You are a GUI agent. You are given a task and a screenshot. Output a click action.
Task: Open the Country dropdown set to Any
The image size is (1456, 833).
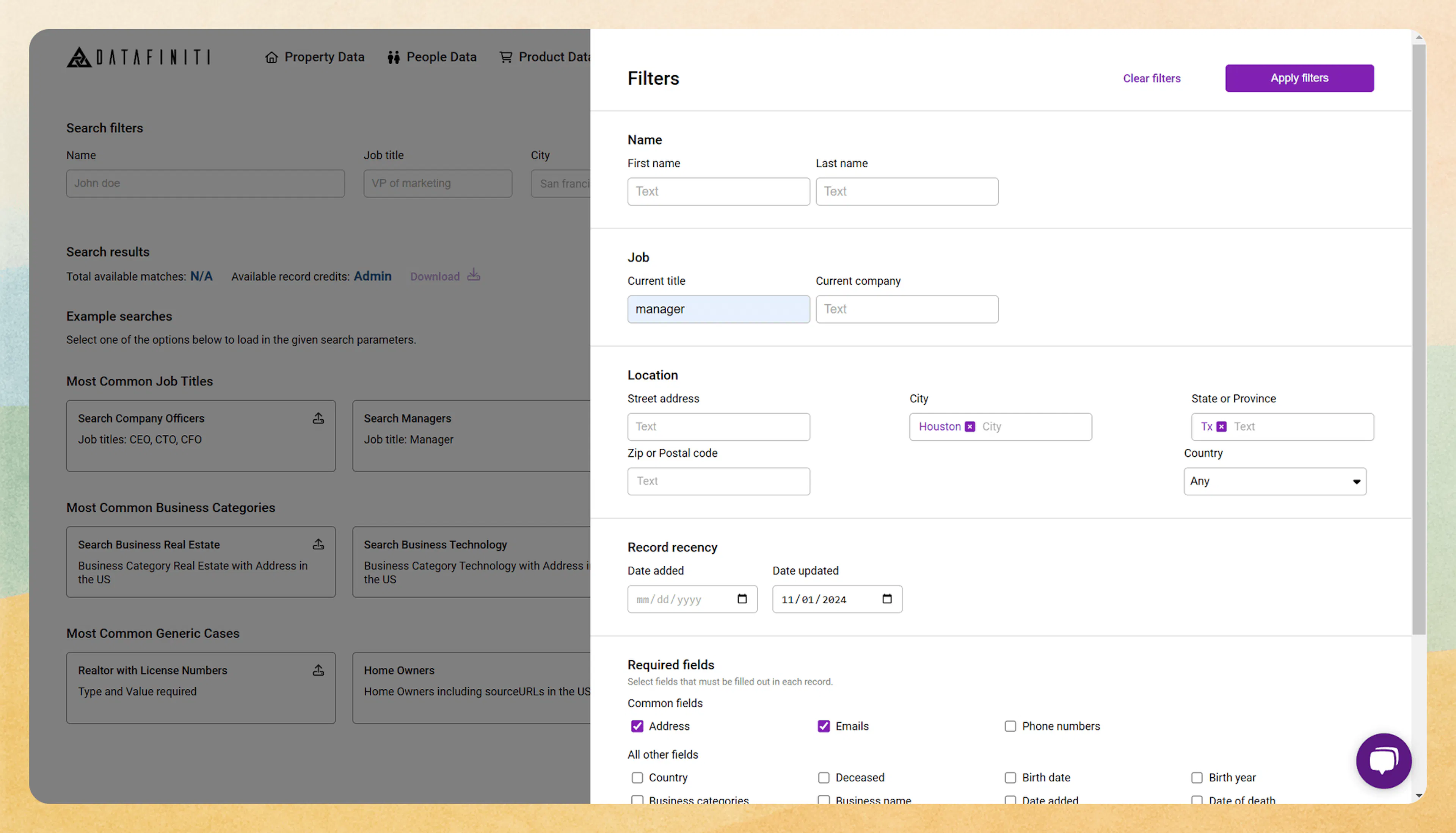coord(1275,481)
